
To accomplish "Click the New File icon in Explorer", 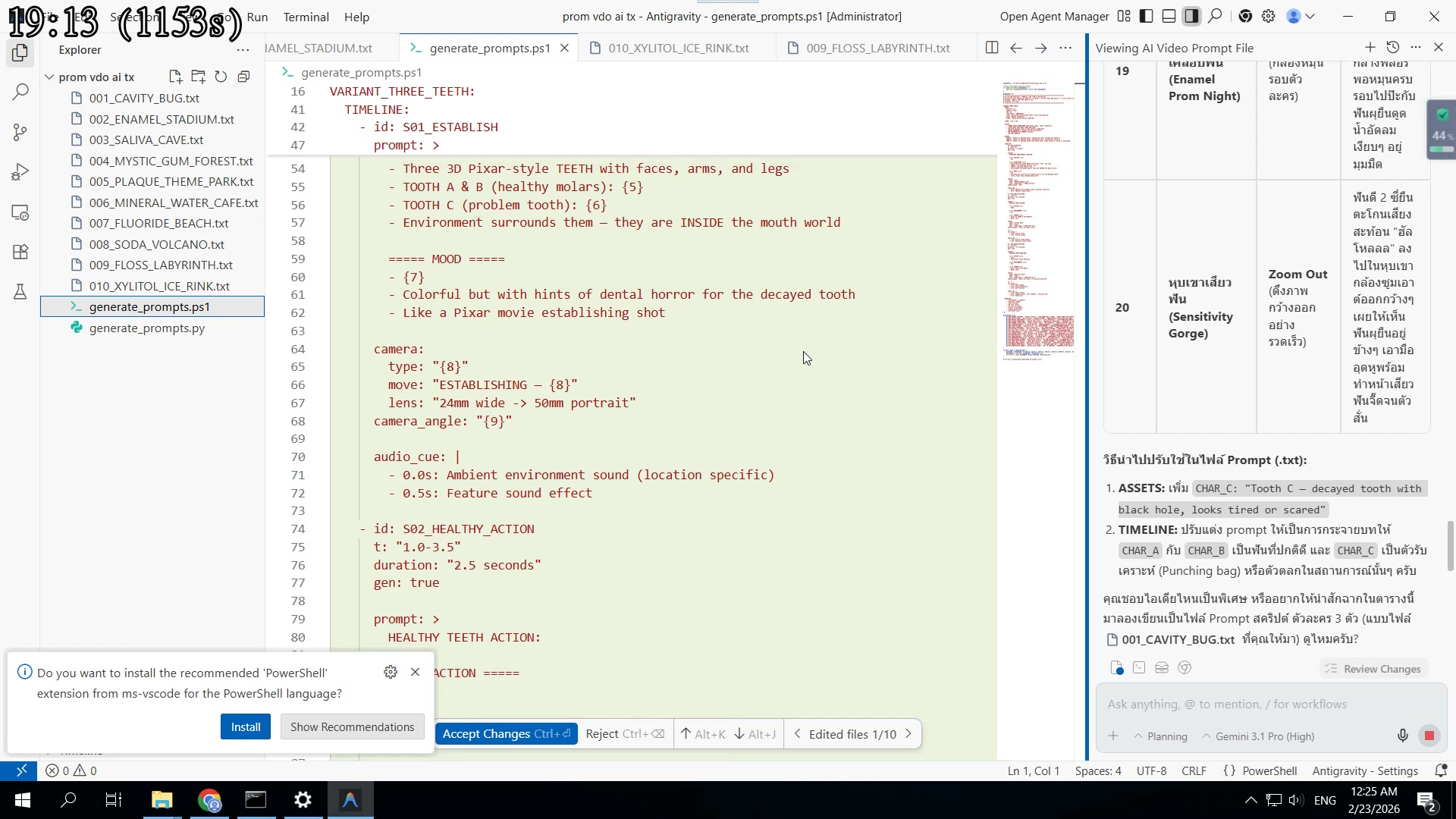I will [x=175, y=77].
